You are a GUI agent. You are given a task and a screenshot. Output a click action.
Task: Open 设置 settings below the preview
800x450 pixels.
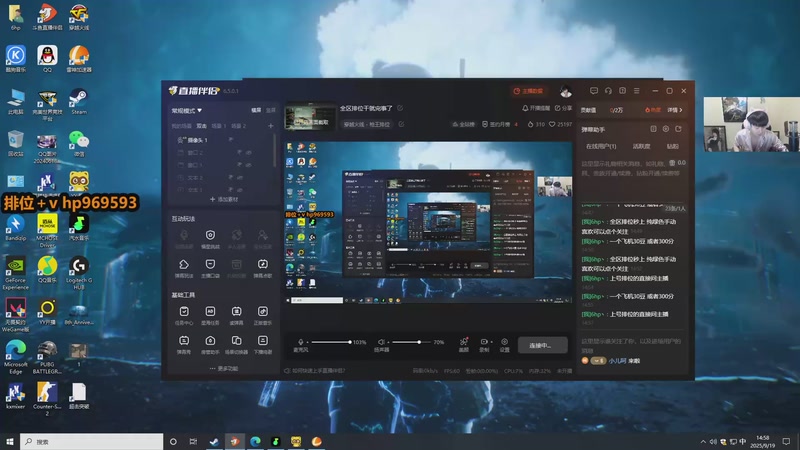pyautogui.click(x=504, y=345)
